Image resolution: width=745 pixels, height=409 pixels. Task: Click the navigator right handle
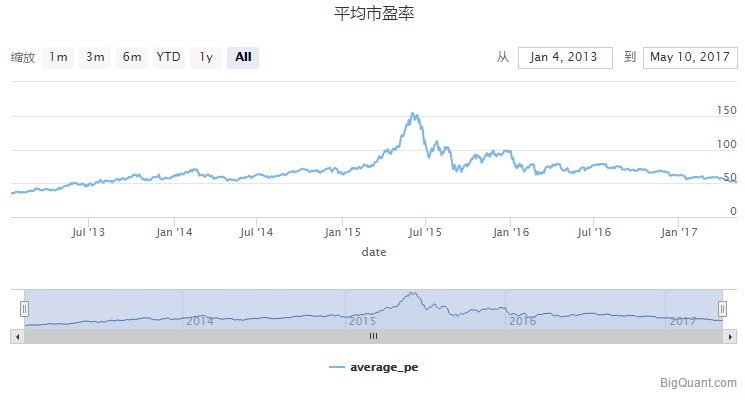point(722,309)
